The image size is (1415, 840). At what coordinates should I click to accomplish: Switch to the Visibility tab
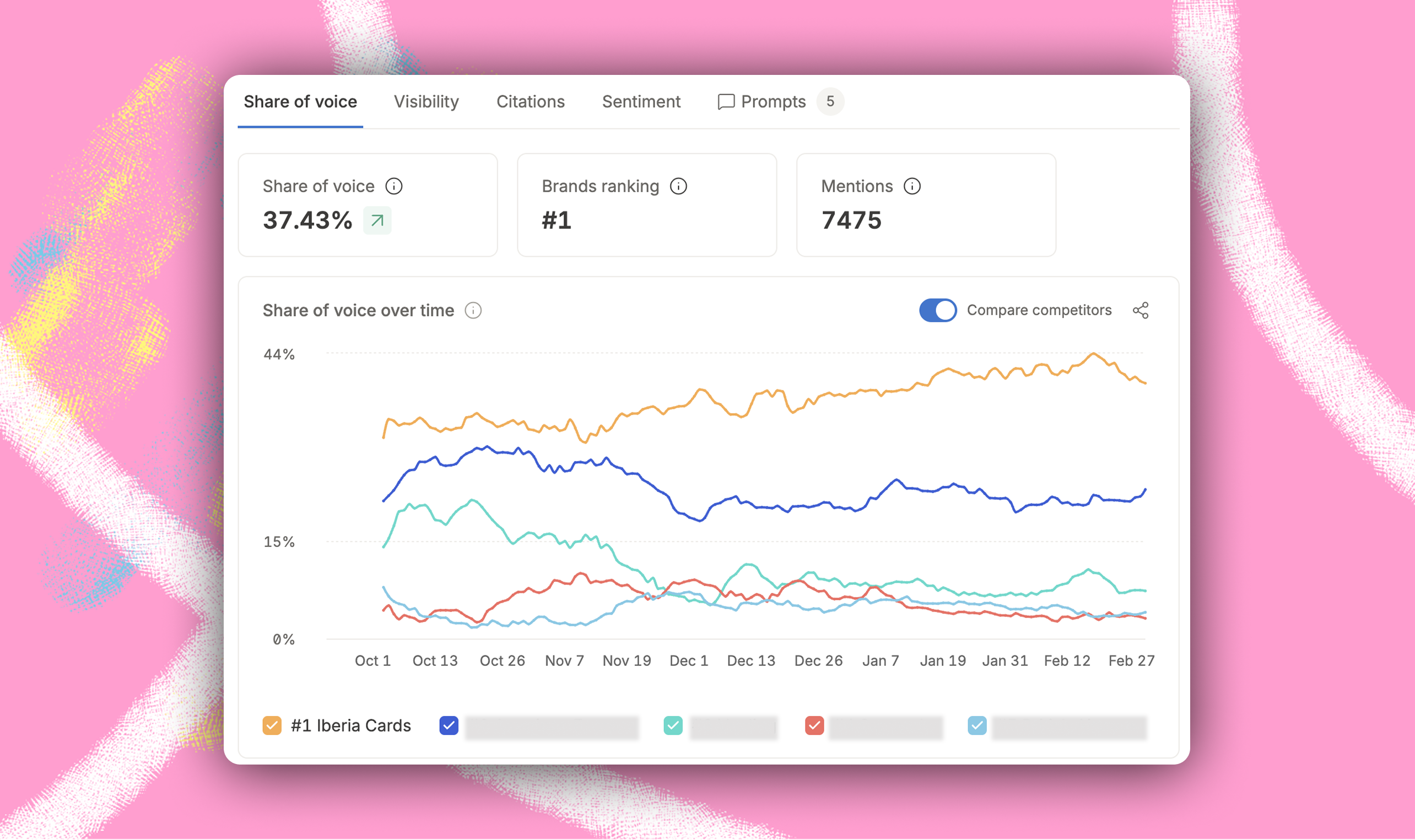click(426, 102)
